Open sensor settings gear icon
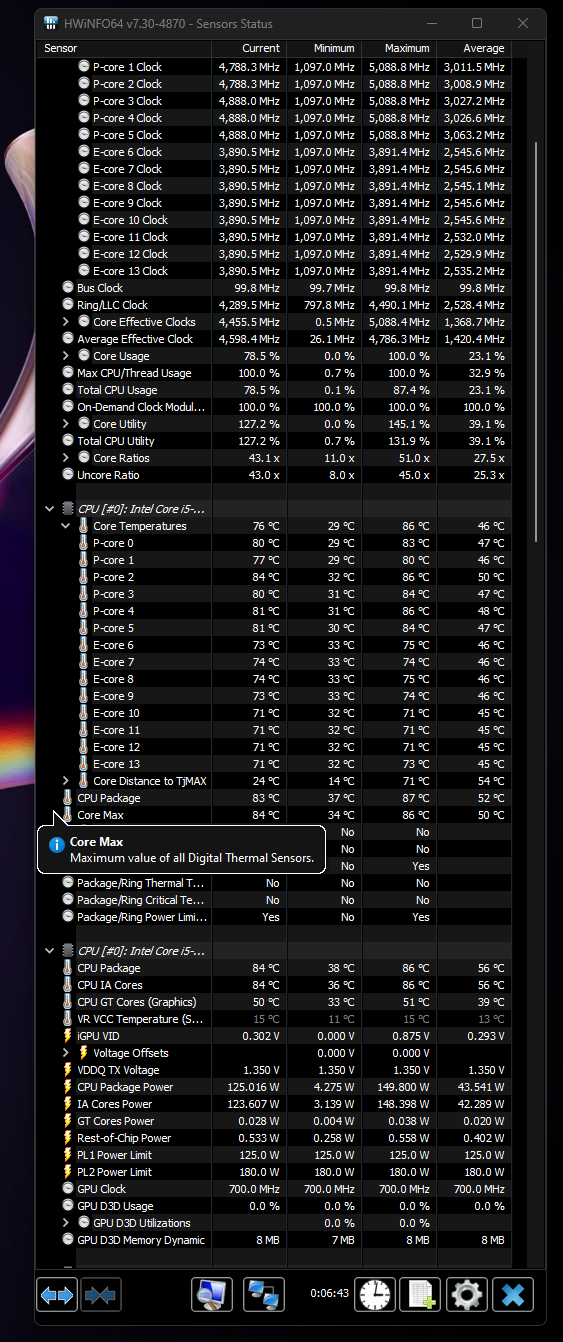This screenshot has height=1342, width=563. pyautogui.click(x=467, y=1294)
